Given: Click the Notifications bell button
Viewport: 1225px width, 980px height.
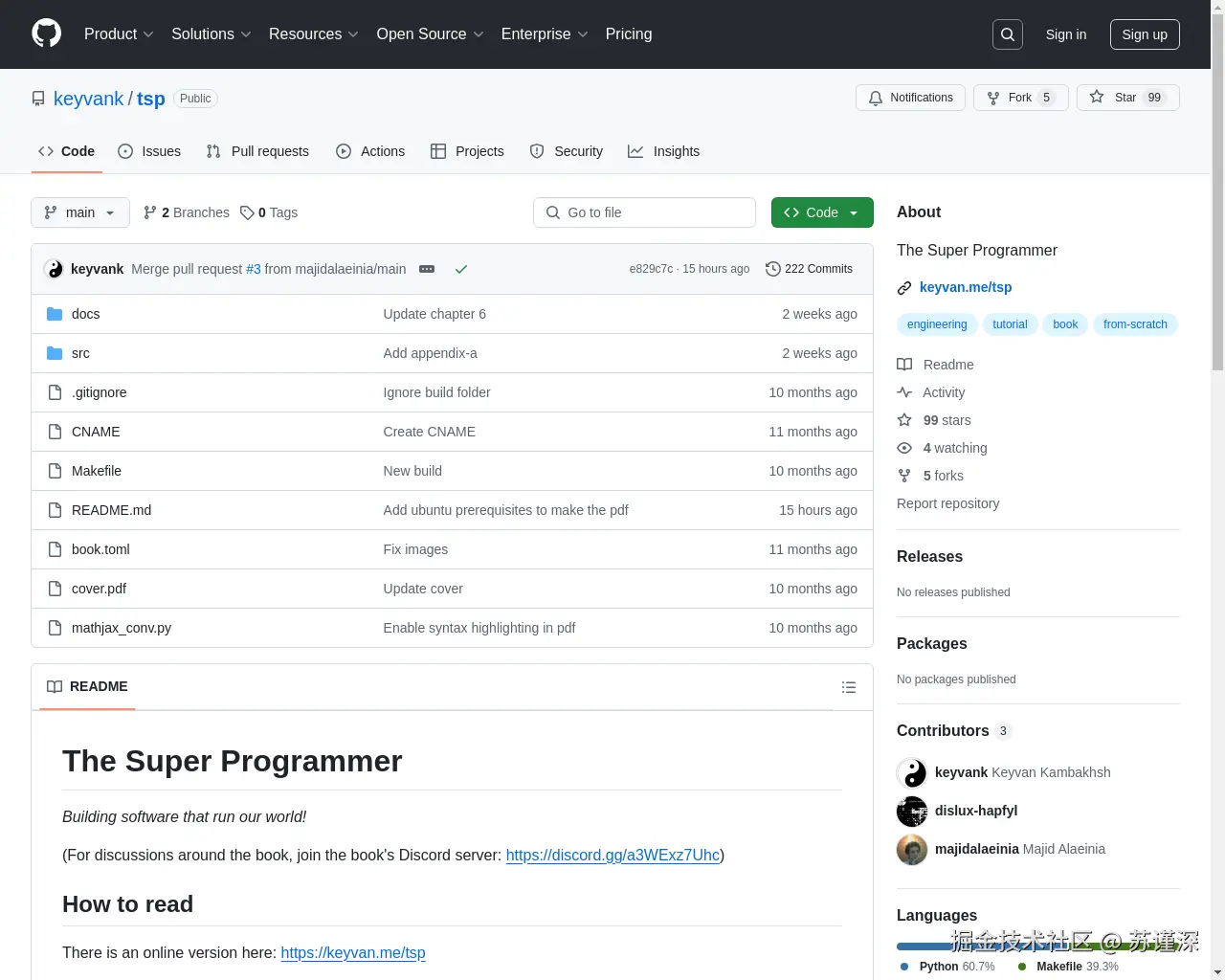Looking at the screenshot, I should click(910, 98).
